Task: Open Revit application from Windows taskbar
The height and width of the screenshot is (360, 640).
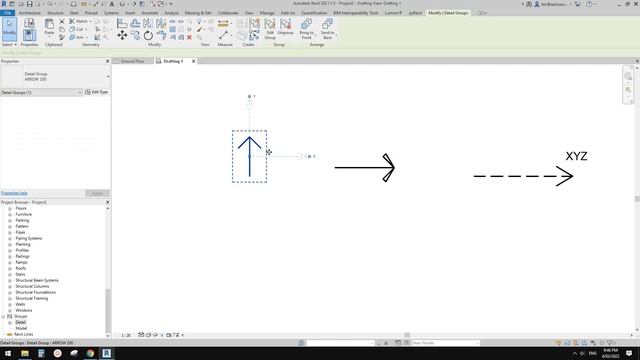Action: click(x=107, y=353)
